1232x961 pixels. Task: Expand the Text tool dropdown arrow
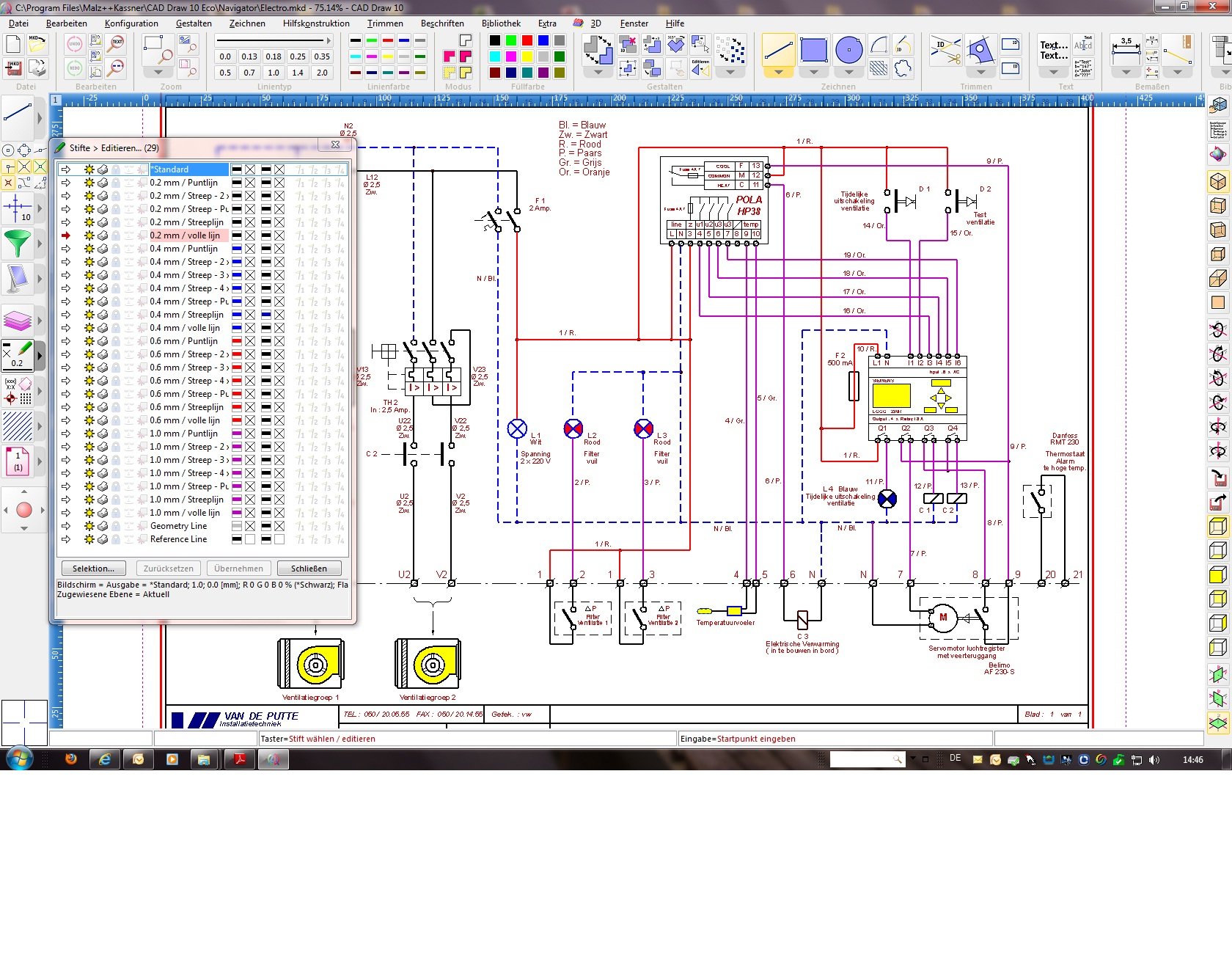click(1054, 73)
